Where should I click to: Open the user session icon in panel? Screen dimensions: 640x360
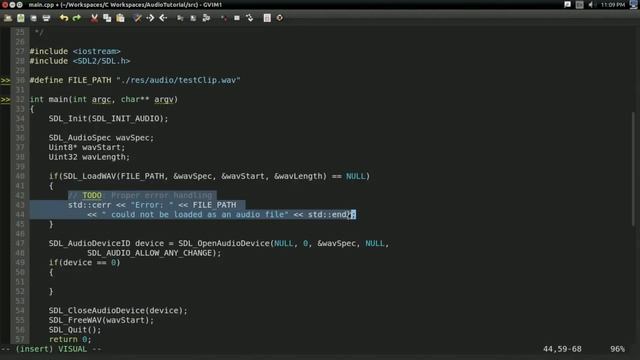point(634,4)
